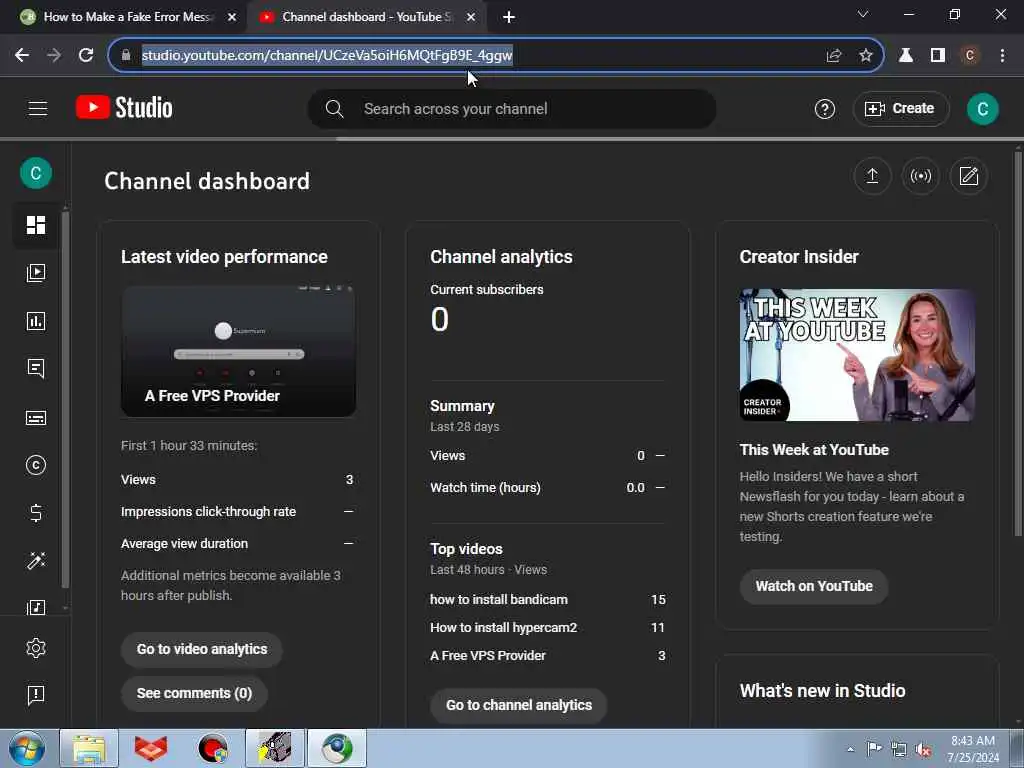Image resolution: width=1024 pixels, height=768 pixels.
Task: Open the Content sidebar icon
Action: pos(36,273)
